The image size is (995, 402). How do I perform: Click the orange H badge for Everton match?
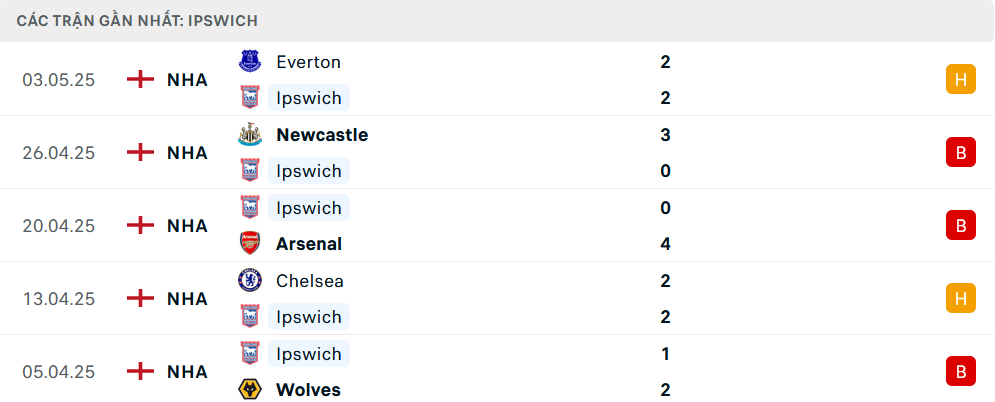point(961,79)
